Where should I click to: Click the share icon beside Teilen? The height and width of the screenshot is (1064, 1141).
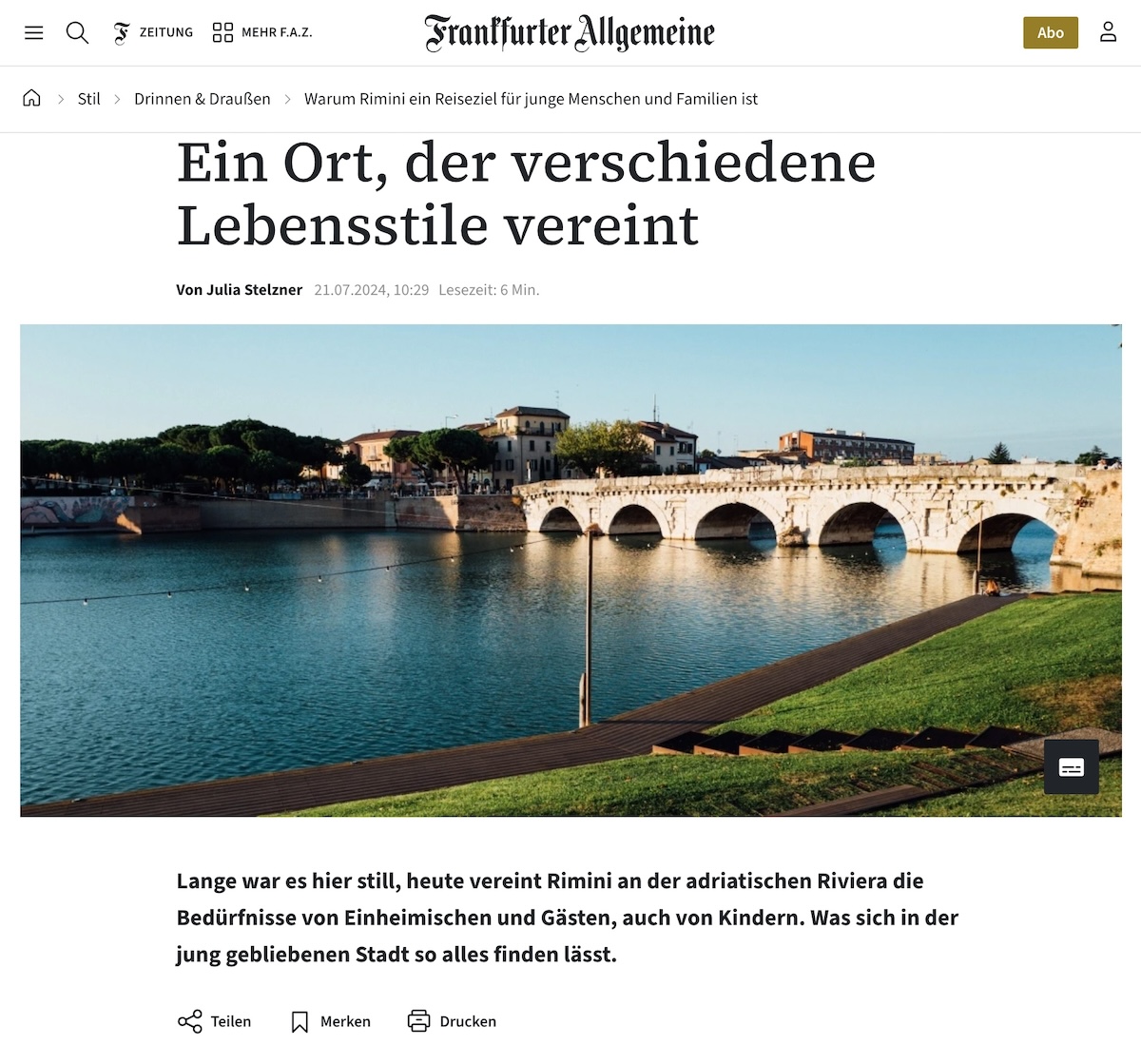pyautogui.click(x=190, y=1021)
